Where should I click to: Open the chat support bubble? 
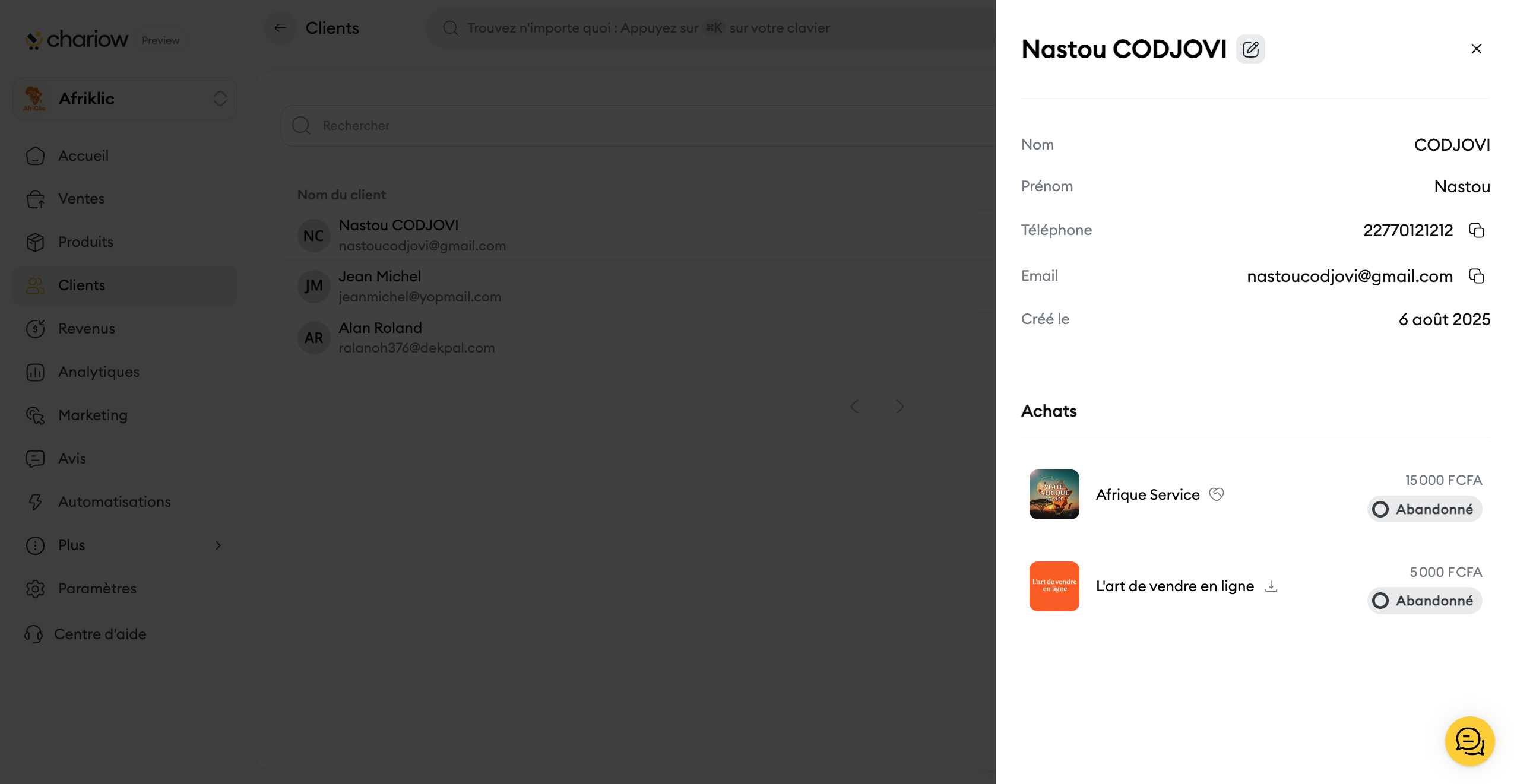pyautogui.click(x=1469, y=741)
